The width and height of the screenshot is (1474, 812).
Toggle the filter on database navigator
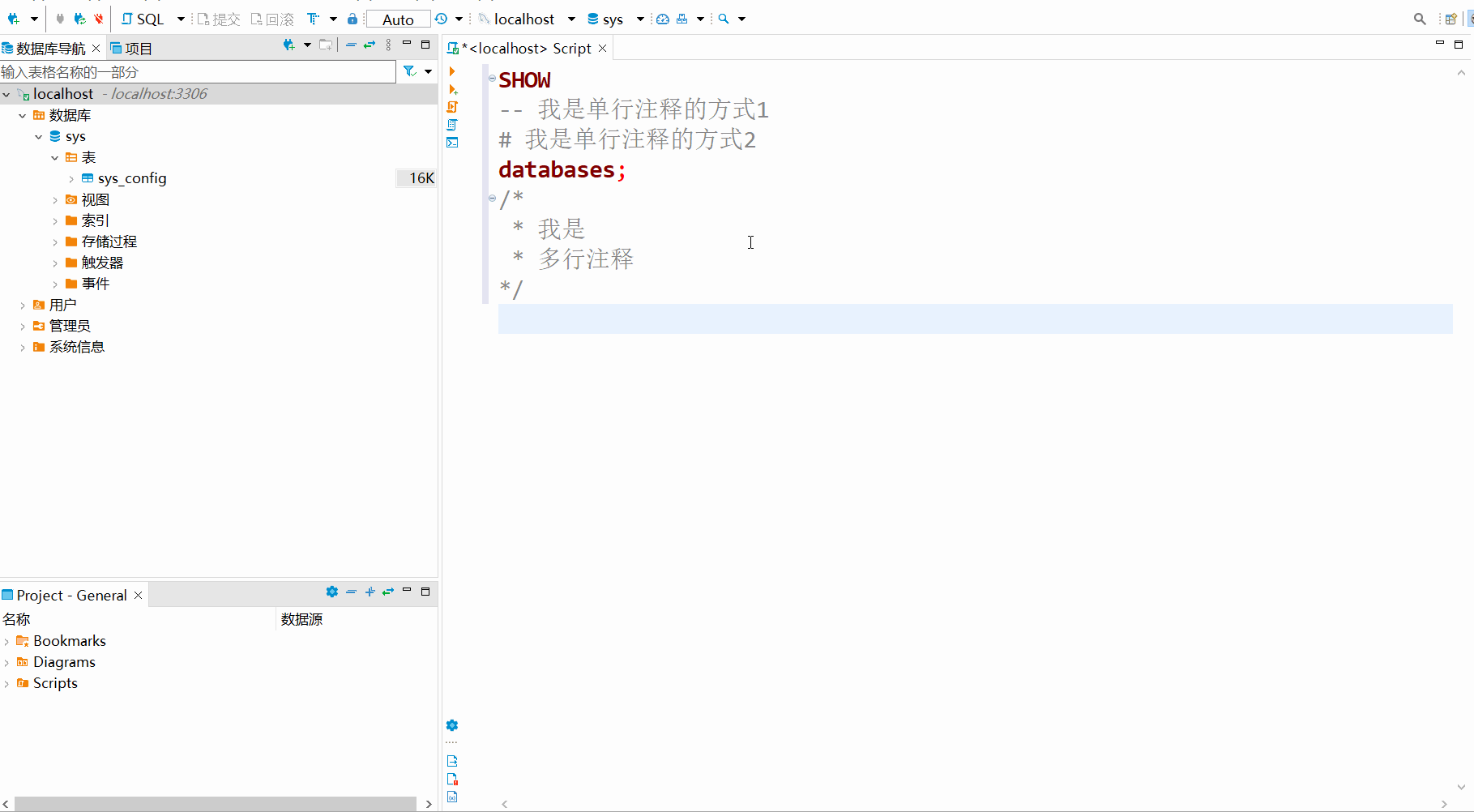point(409,71)
